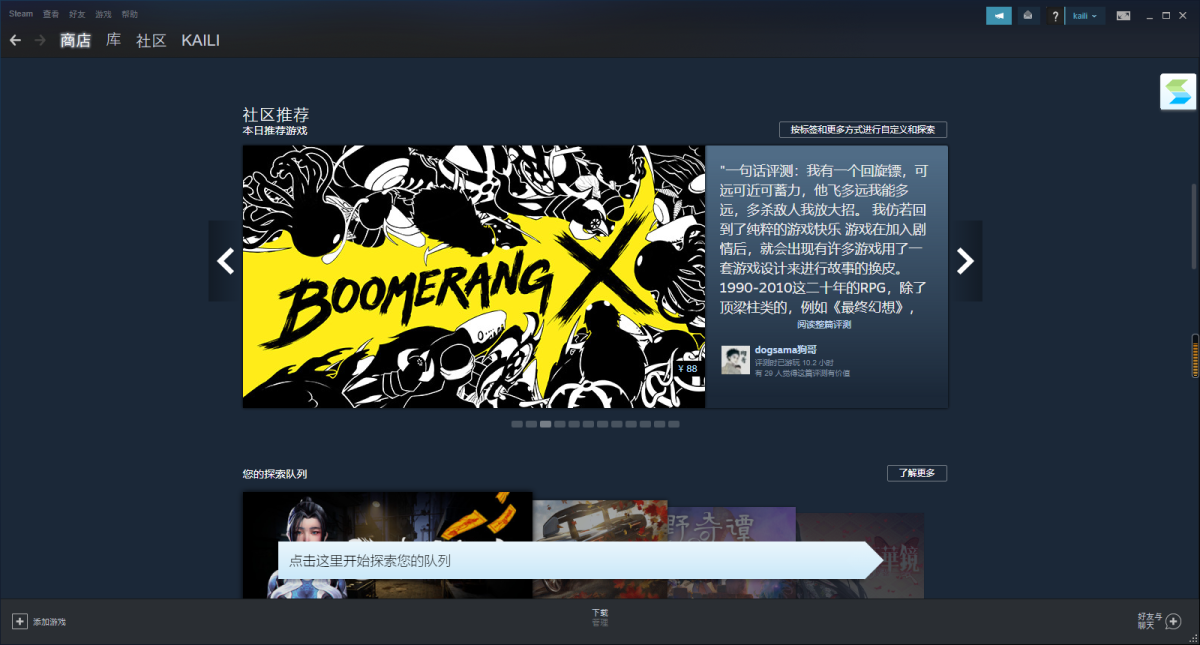Click 好友与聊天 label at bottom right
This screenshot has width=1200, height=645.
[x=1150, y=621]
